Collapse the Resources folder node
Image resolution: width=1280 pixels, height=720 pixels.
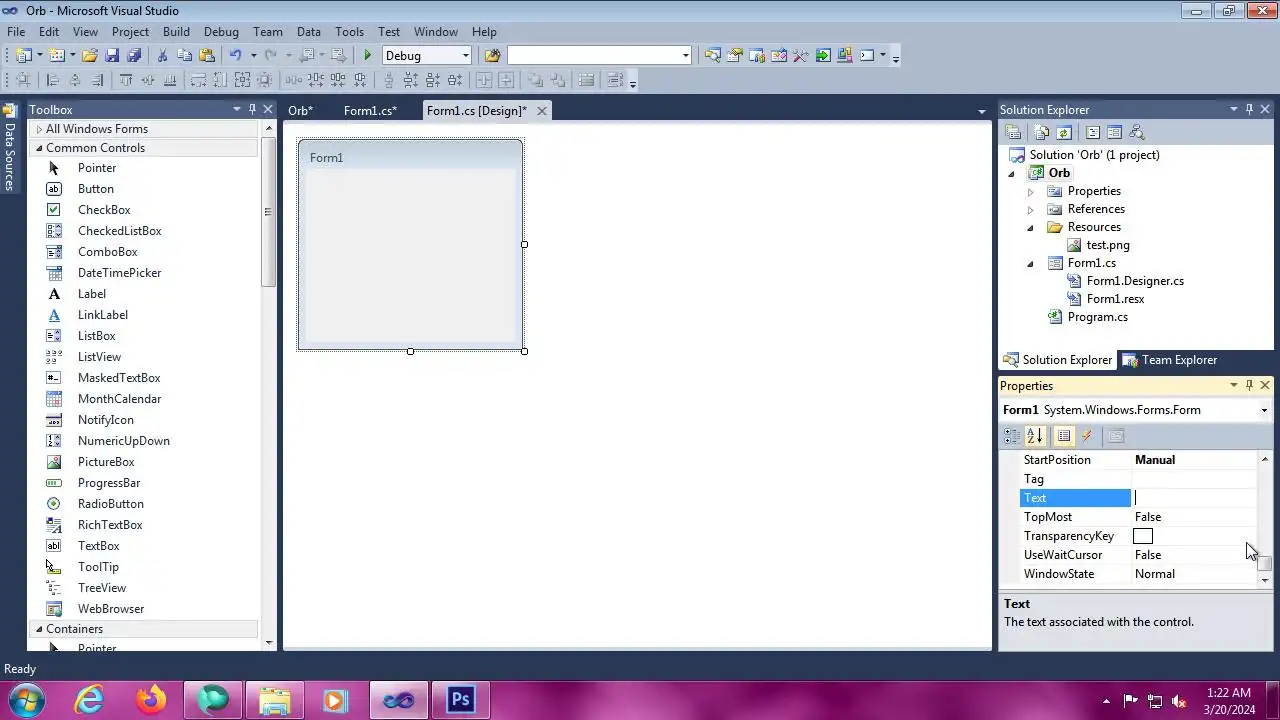(1030, 227)
